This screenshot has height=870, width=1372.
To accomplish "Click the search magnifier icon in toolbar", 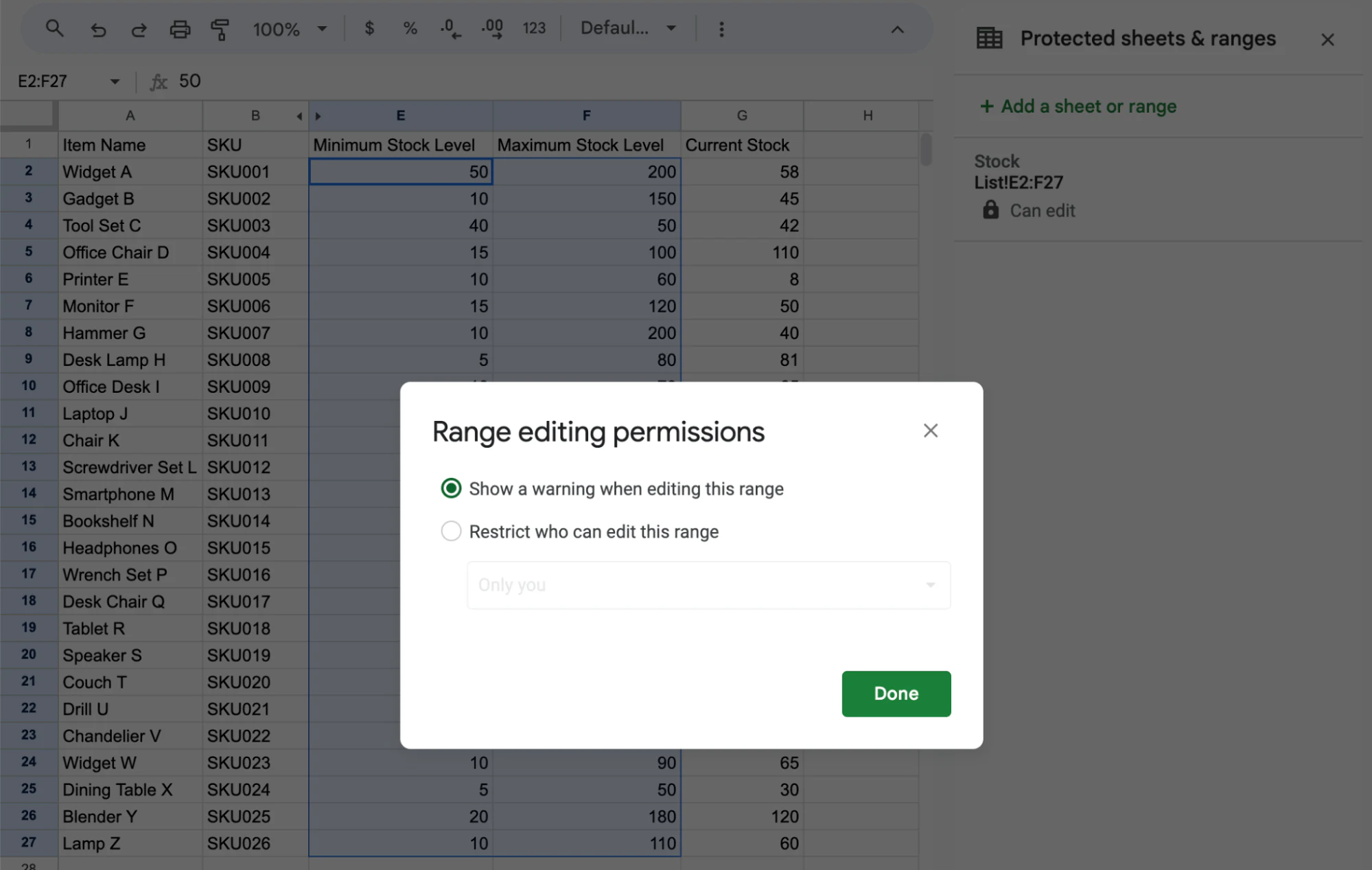I will (54, 29).
